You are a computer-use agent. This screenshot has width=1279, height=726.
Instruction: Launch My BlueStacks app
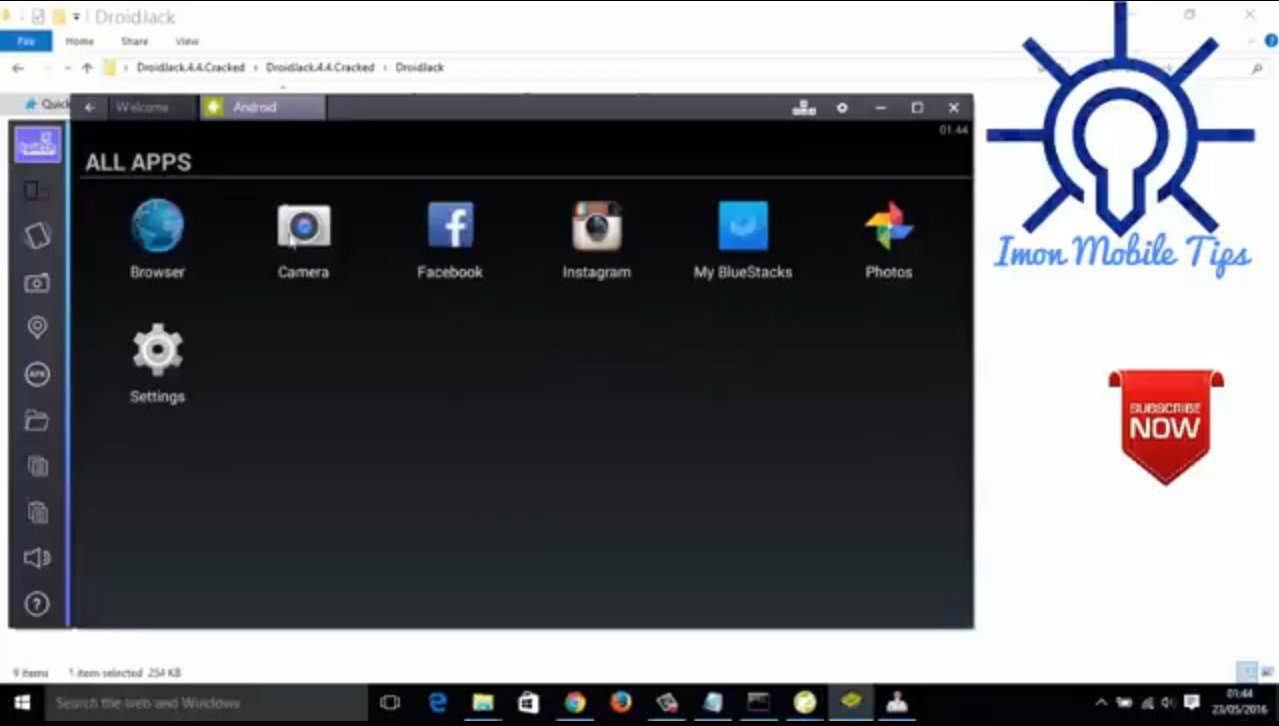[x=743, y=226]
